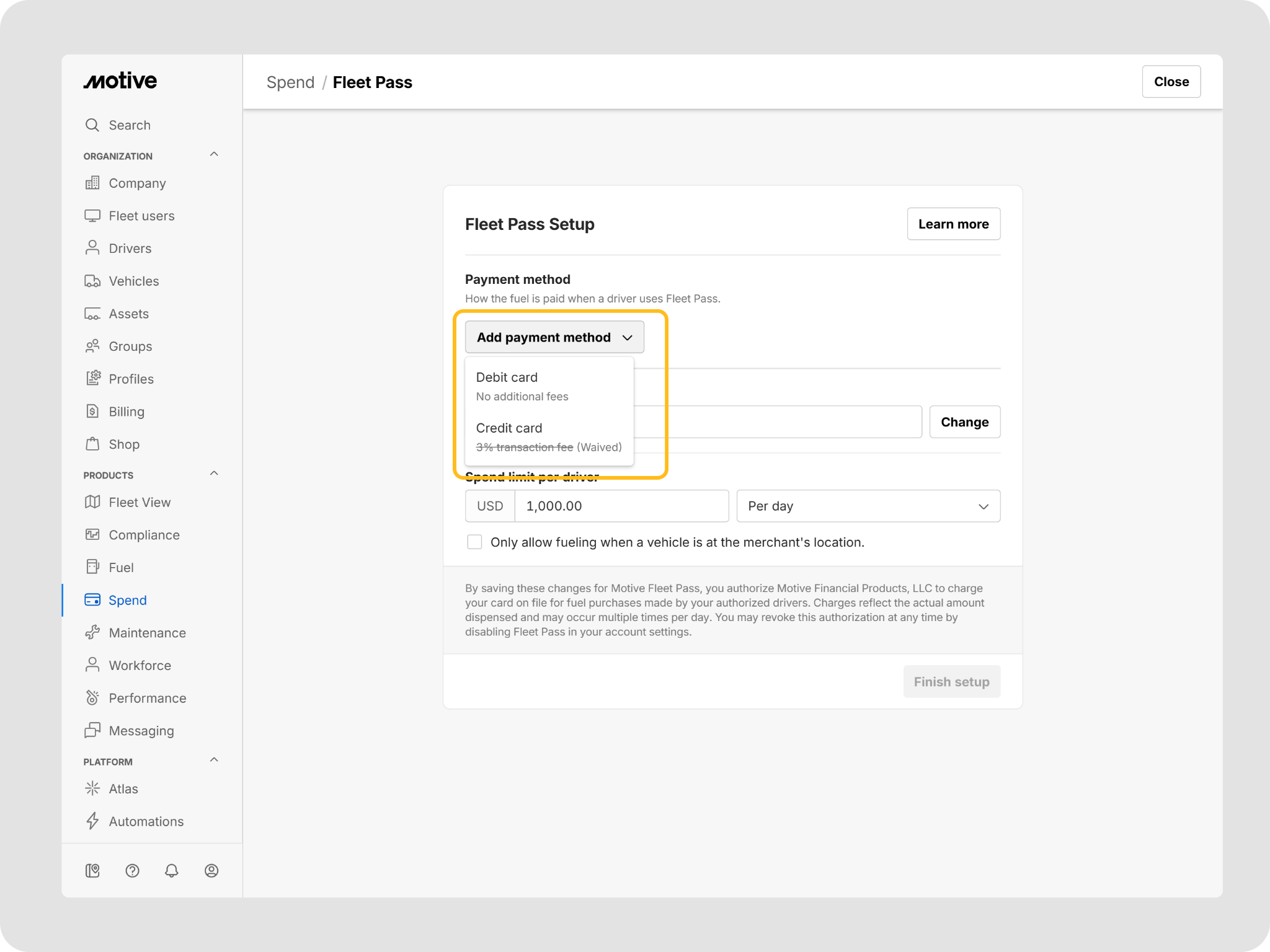Collapse the Organization section
1270x952 pixels.
coord(214,154)
